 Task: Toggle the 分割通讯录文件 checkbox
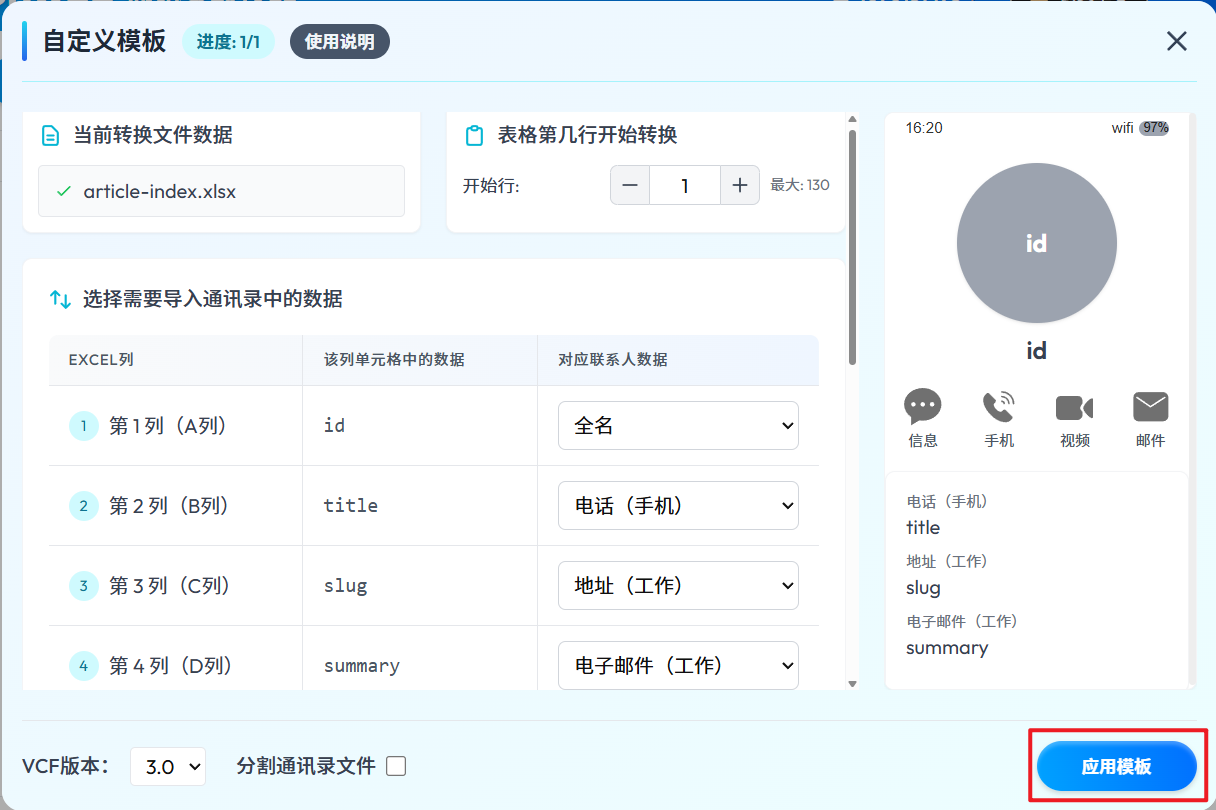pyautogui.click(x=396, y=766)
